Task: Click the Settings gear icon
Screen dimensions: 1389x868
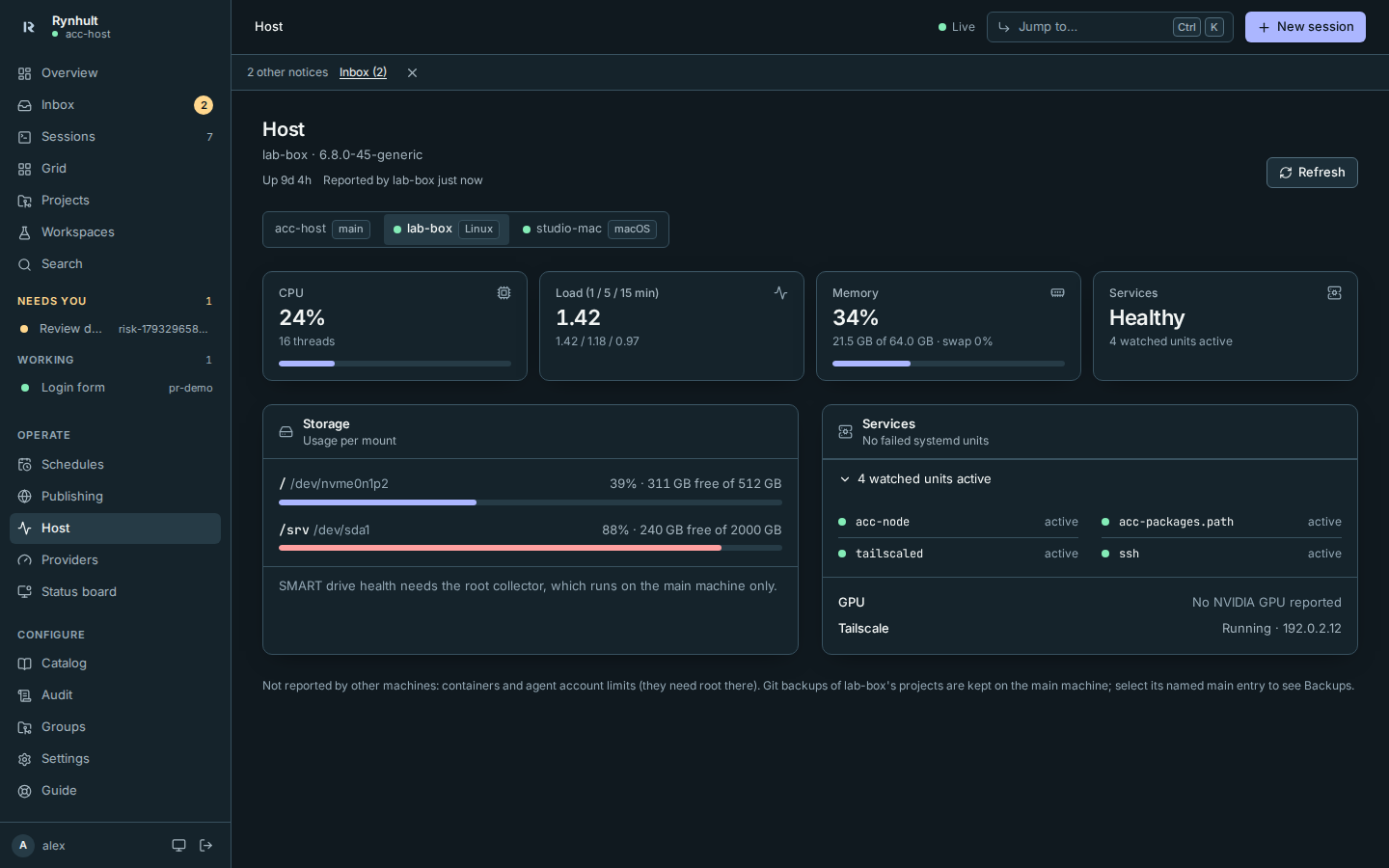Action: click(25, 759)
